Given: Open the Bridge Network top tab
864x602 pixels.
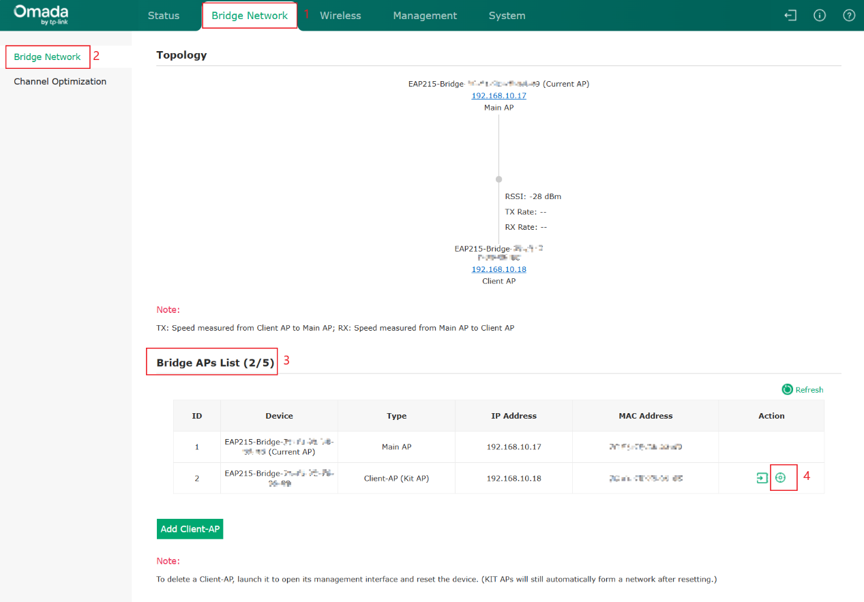Looking at the screenshot, I should point(249,15).
